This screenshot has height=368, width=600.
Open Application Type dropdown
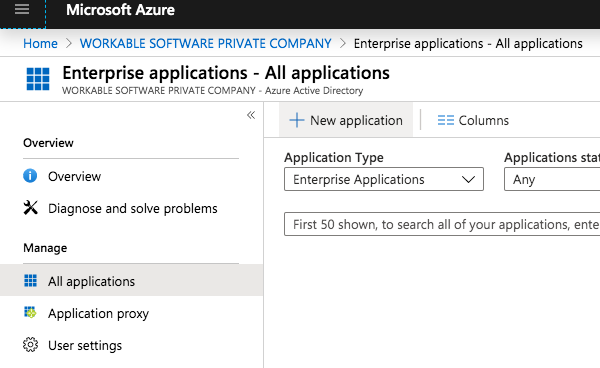point(384,179)
